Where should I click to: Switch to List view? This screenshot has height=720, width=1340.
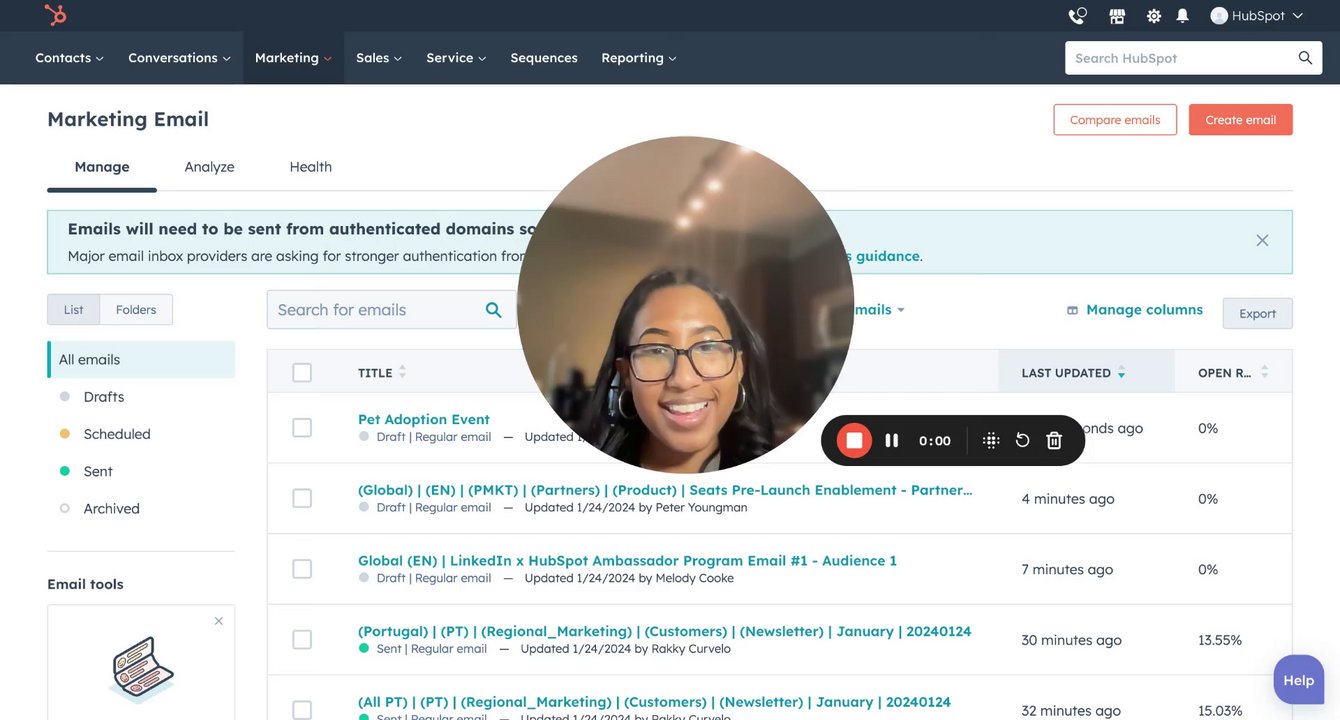point(74,310)
